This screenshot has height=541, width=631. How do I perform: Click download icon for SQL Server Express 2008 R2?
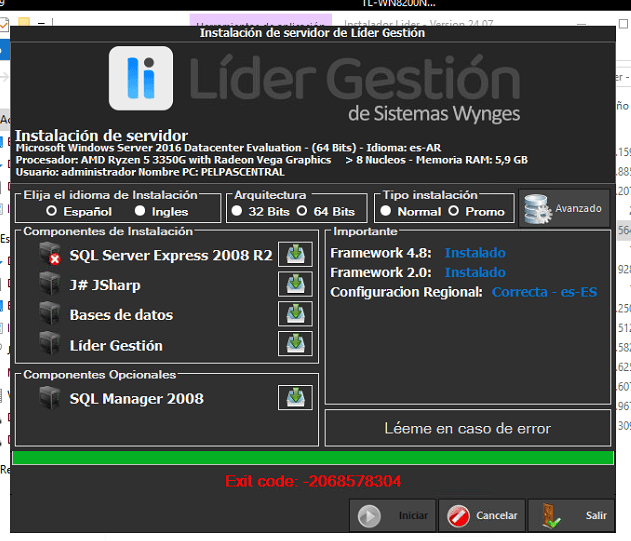pyautogui.click(x=294, y=255)
